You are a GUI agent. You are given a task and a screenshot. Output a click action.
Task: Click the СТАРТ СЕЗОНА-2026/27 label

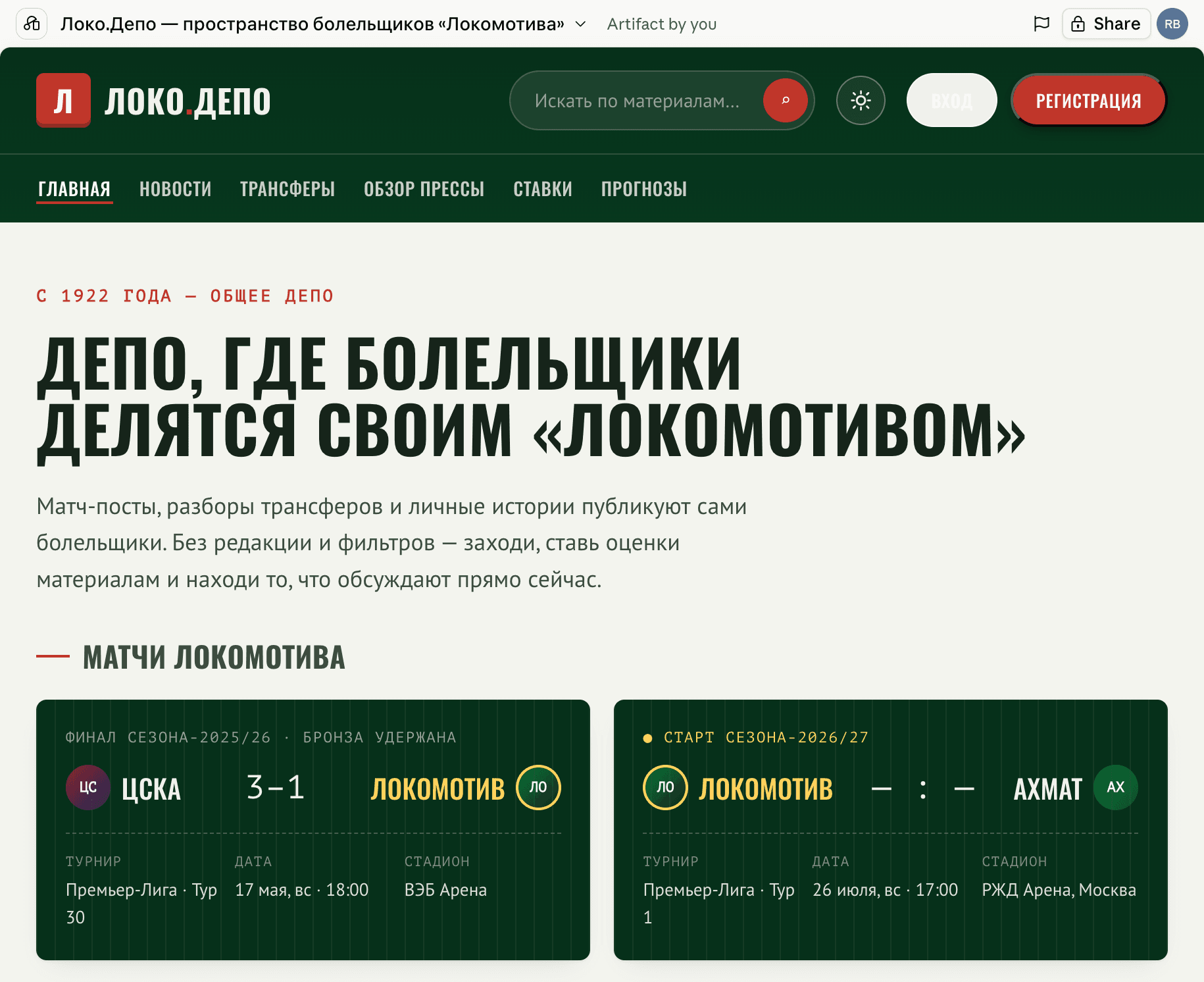(x=766, y=737)
